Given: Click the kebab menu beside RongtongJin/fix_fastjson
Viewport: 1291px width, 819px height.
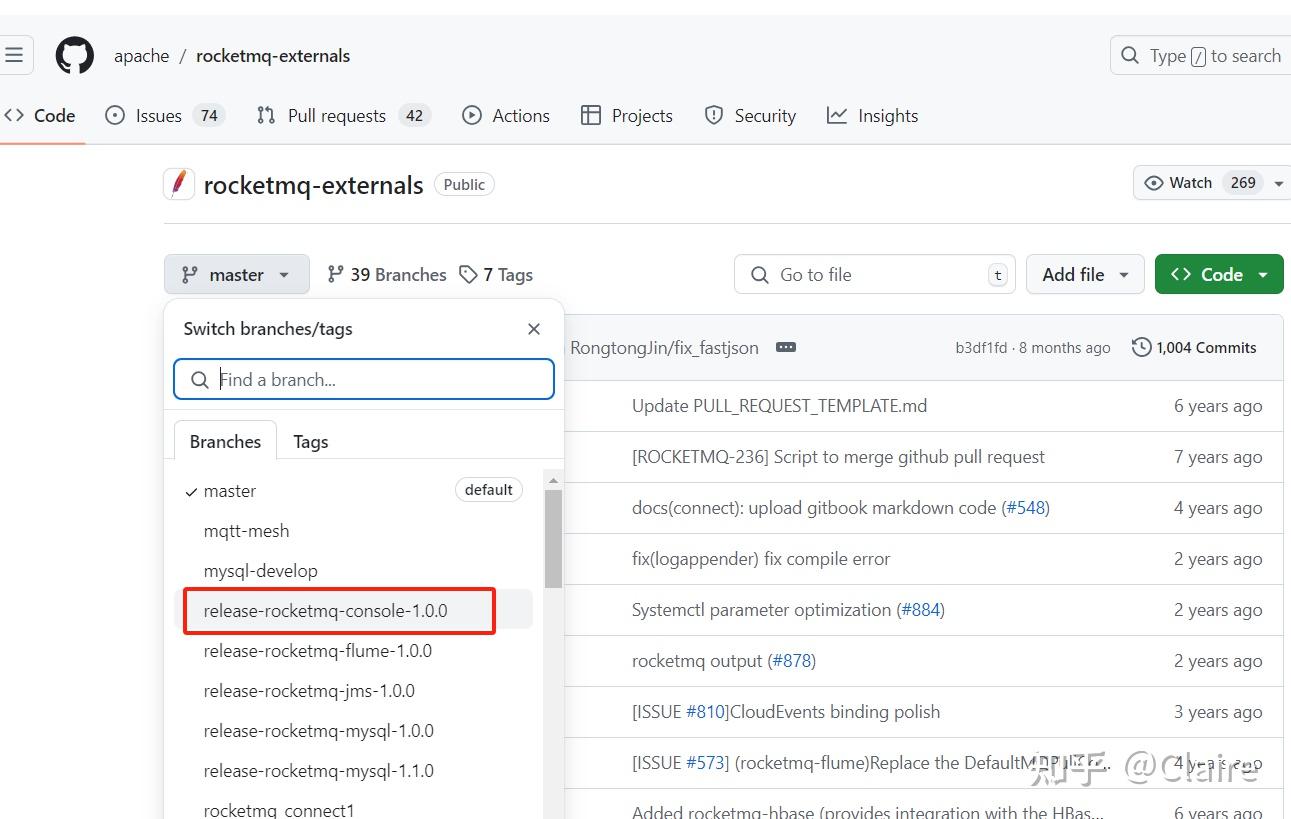Looking at the screenshot, I should click(786, 347).
